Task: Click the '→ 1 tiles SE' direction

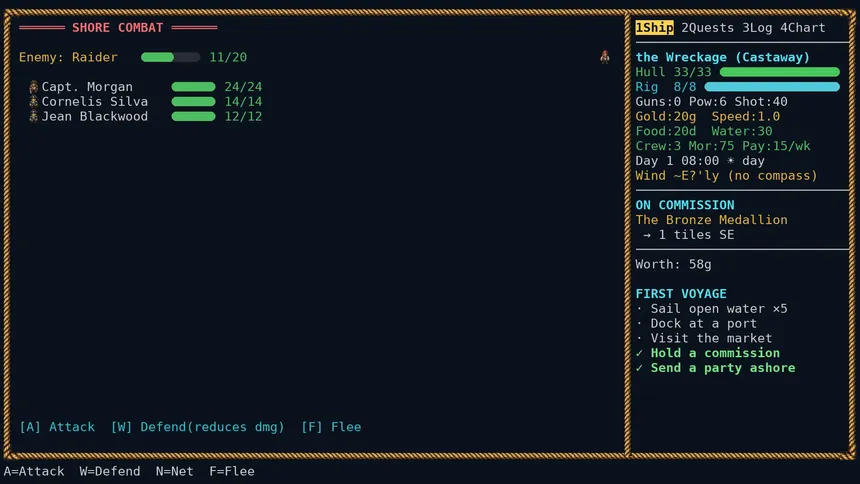Action: [x=688, y=235]
